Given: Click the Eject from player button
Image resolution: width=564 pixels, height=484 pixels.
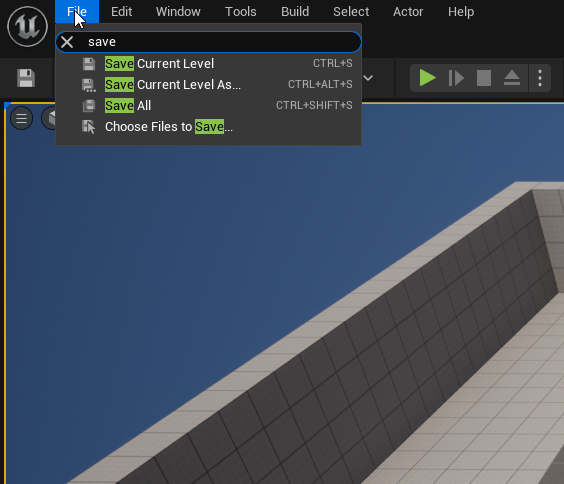Looking at the screenshot, I should point(512,78).
